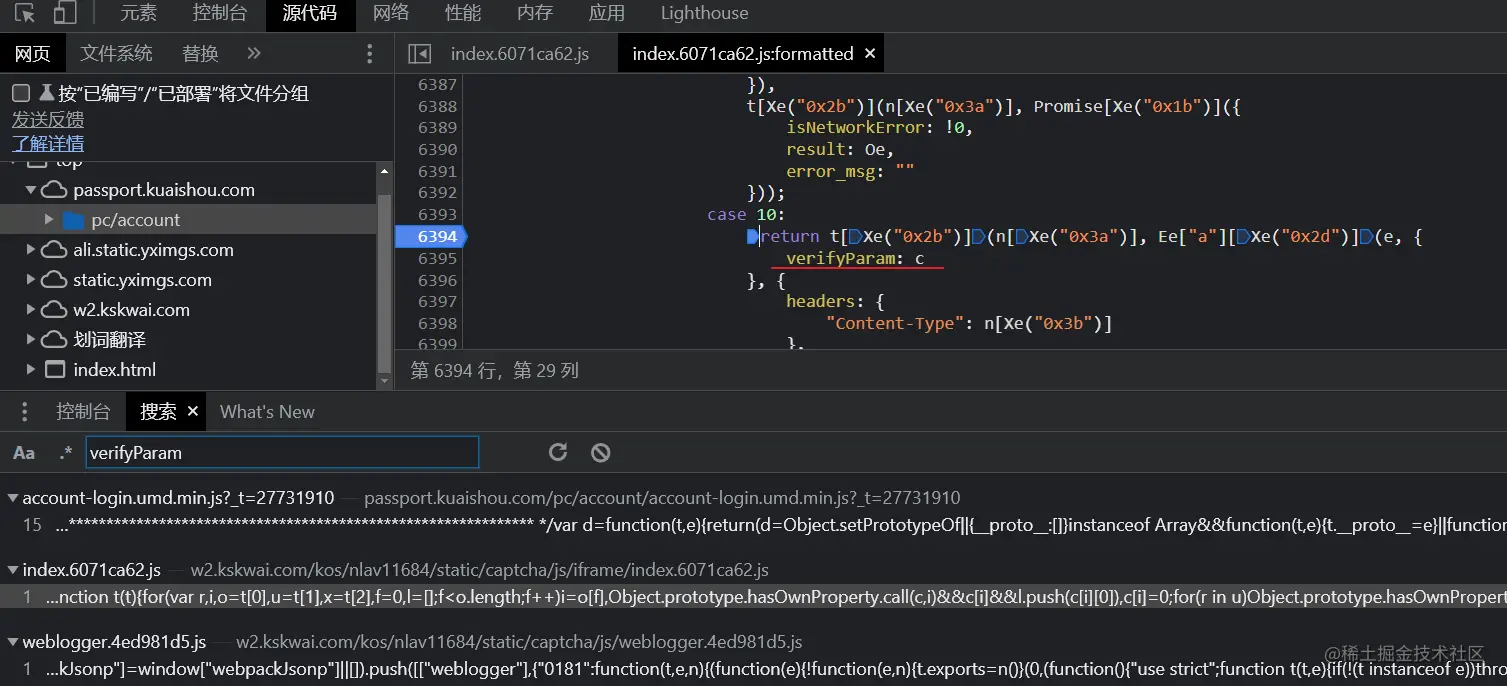1507x686 pixels.
Task: Open the 网络 panel tab
Action: point(391,13)
